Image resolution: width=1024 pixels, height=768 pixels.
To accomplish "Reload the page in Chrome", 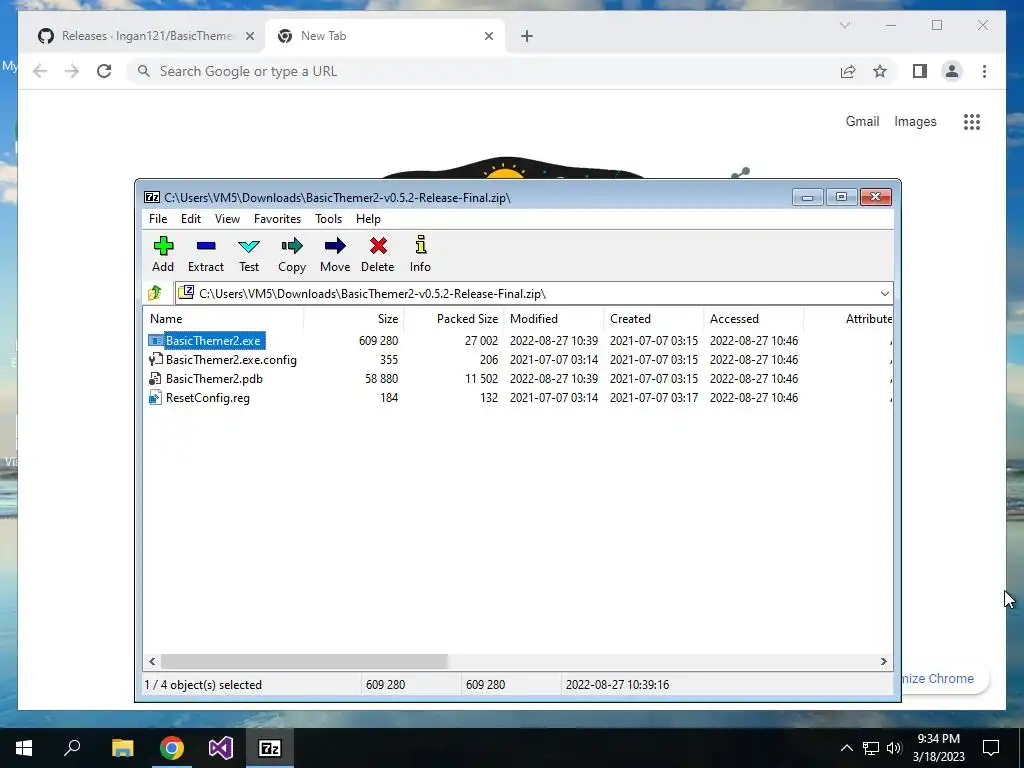I will pos(104,71).
